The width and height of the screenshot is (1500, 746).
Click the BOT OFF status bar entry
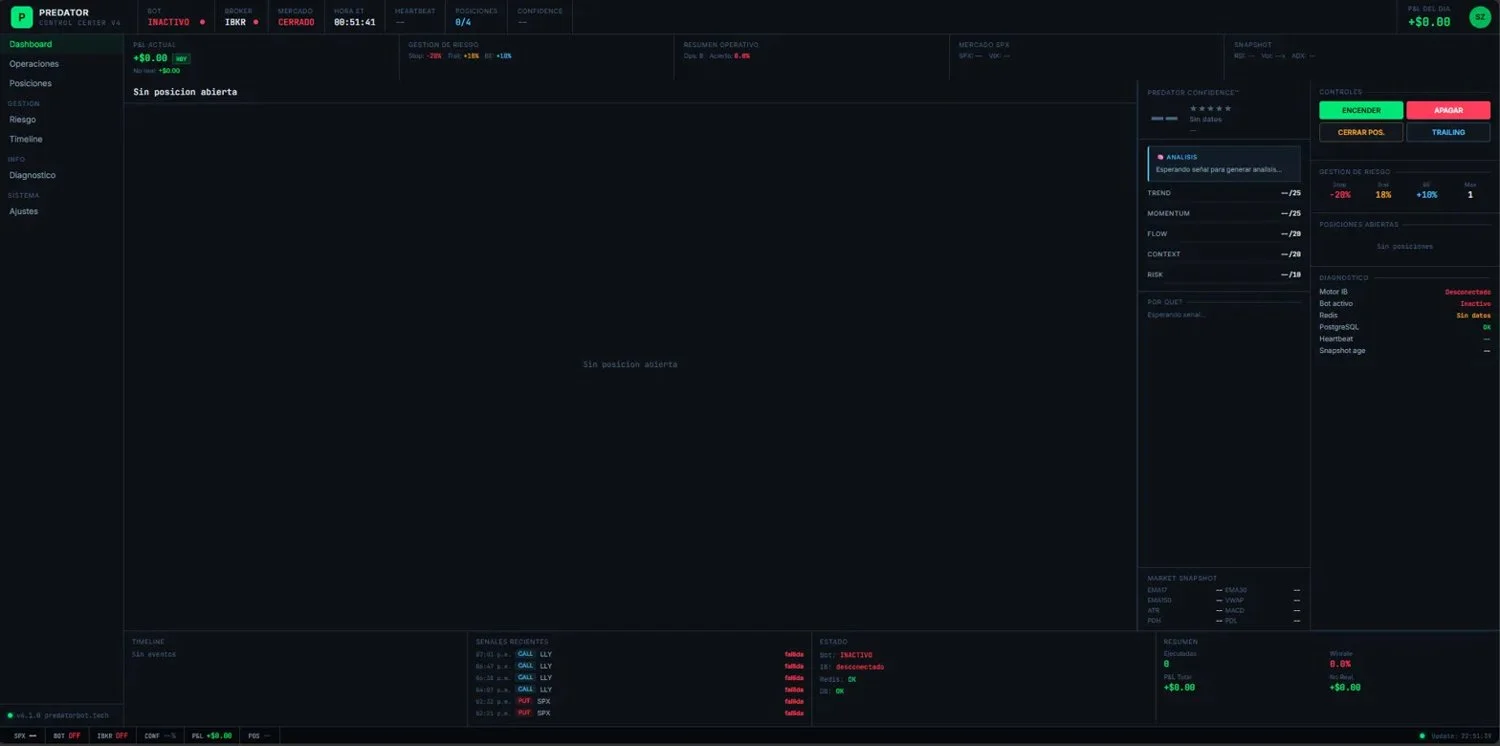click(x=67, y=736)
